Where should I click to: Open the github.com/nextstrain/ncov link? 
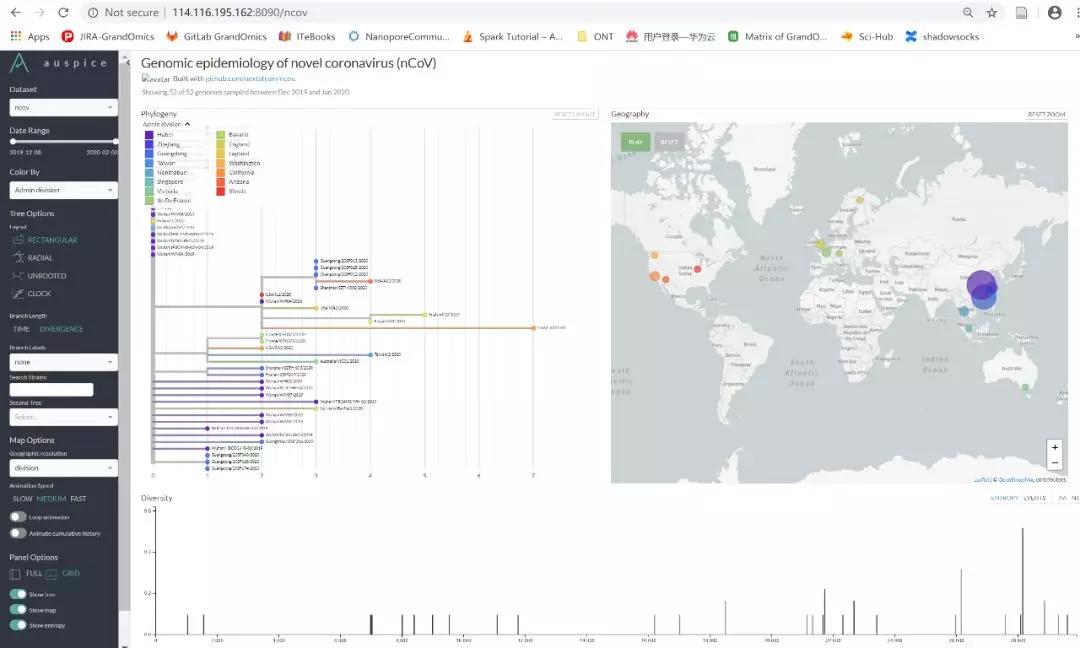coord(250,79)
